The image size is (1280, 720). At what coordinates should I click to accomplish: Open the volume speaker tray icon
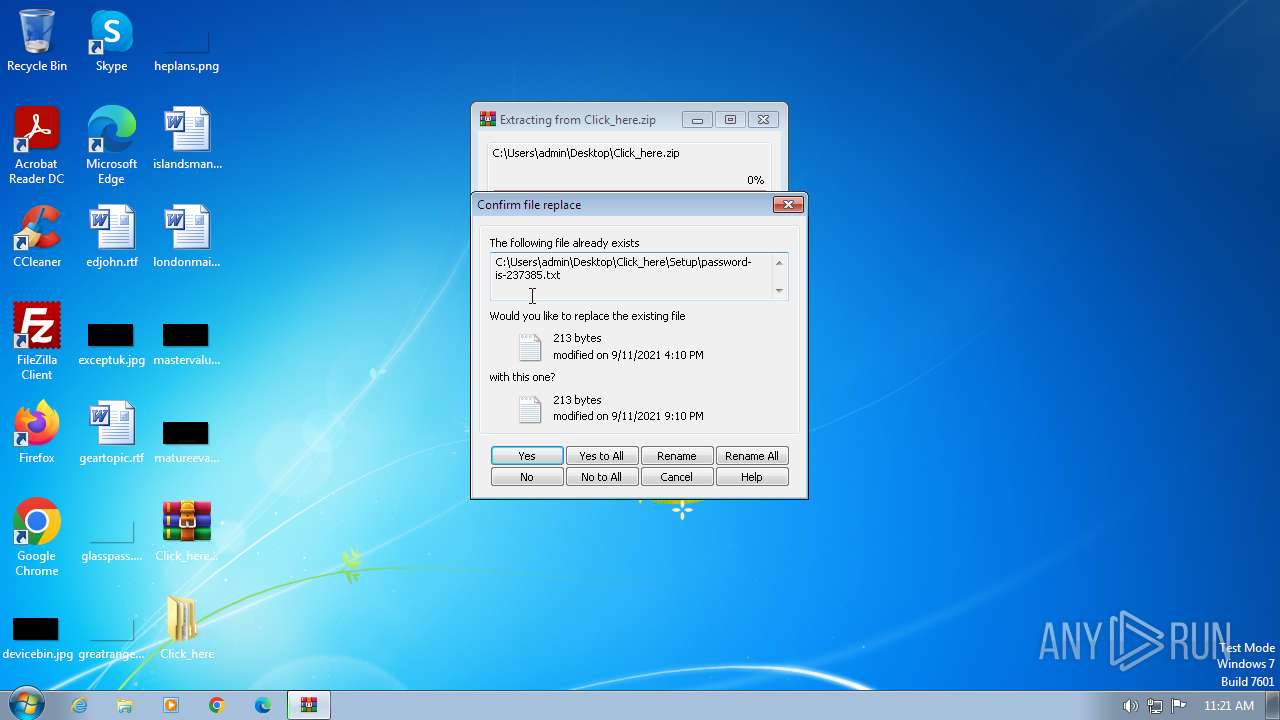coord(1130,705)
